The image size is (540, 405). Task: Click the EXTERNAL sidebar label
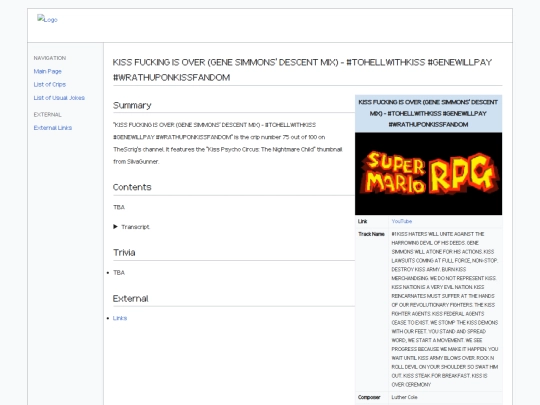click(x=48, y=114)
